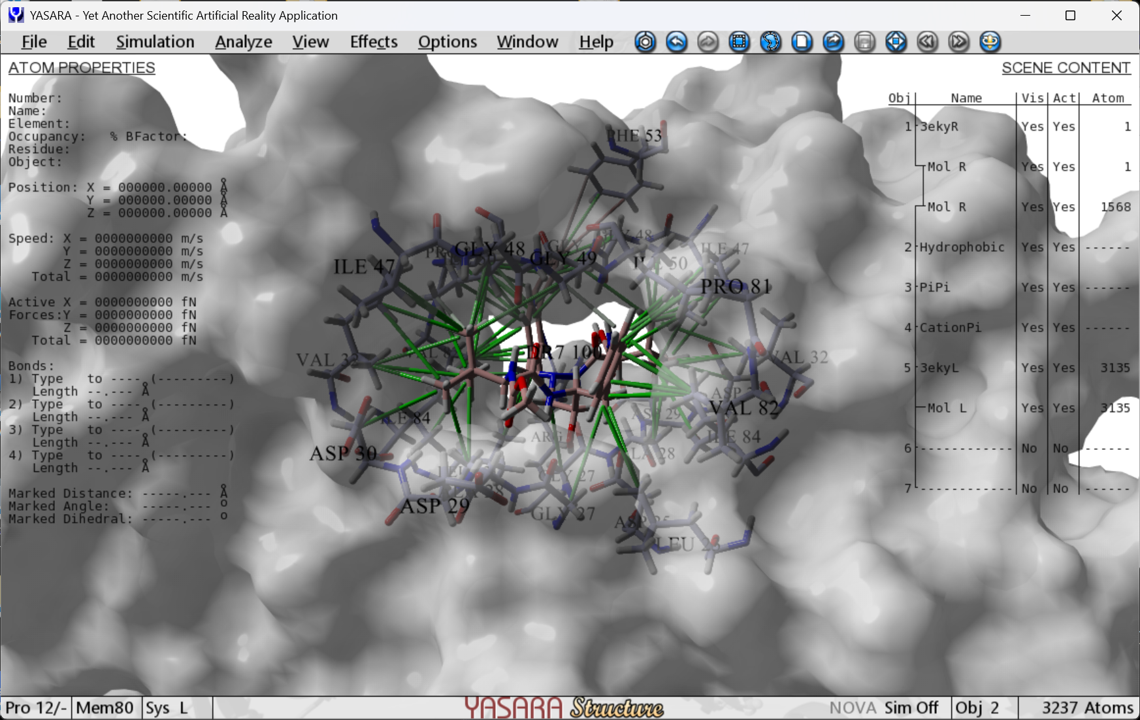Screen dimensions: 1140x720
Task: Click the hexagon nut toolbar icon
Action: (x=645, y=41)
